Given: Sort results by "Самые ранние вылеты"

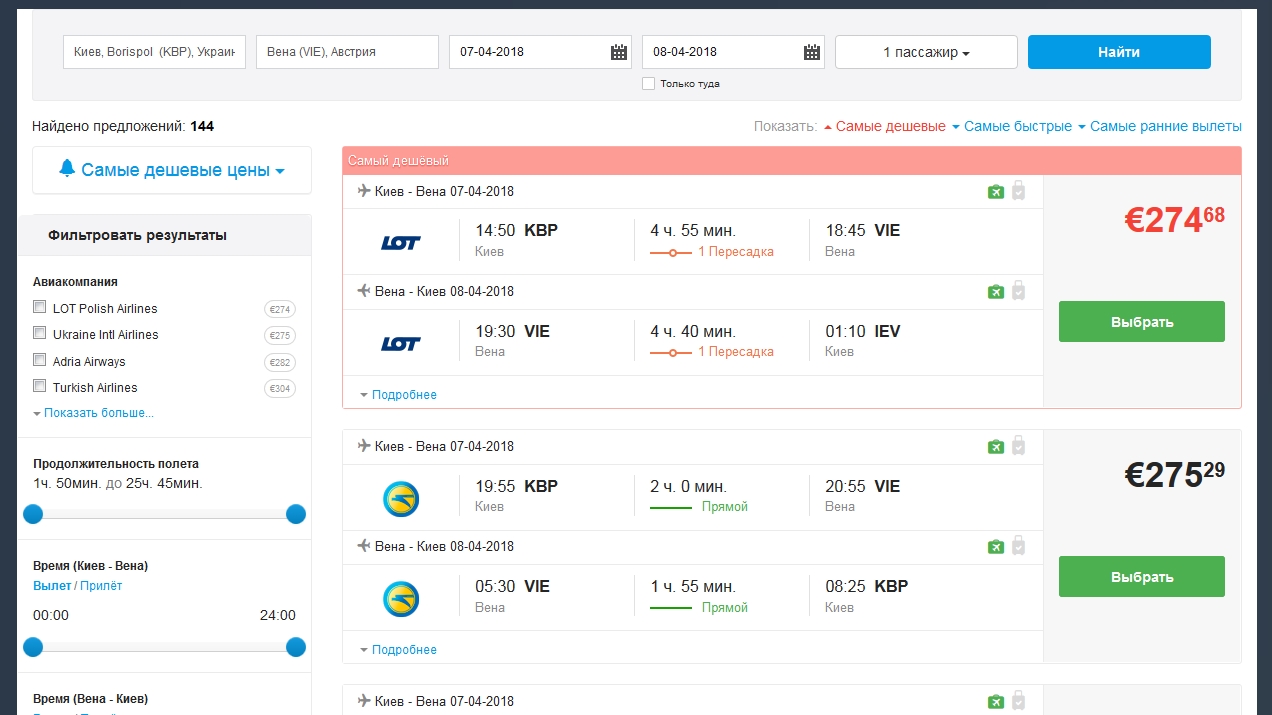Looking at the screenshot, I should [1165, 127].
